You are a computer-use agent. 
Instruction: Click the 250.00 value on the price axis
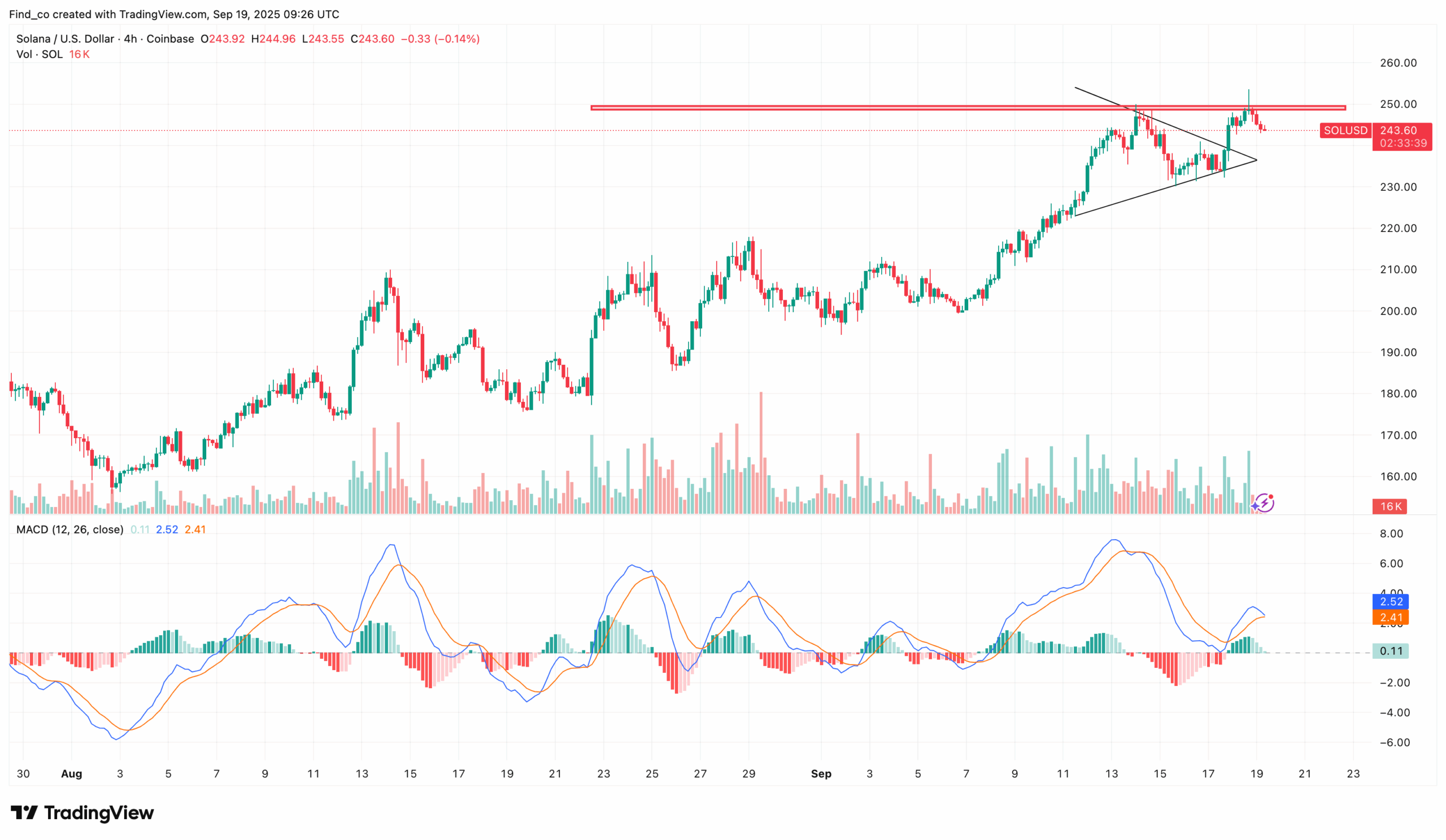[1400, 104]
